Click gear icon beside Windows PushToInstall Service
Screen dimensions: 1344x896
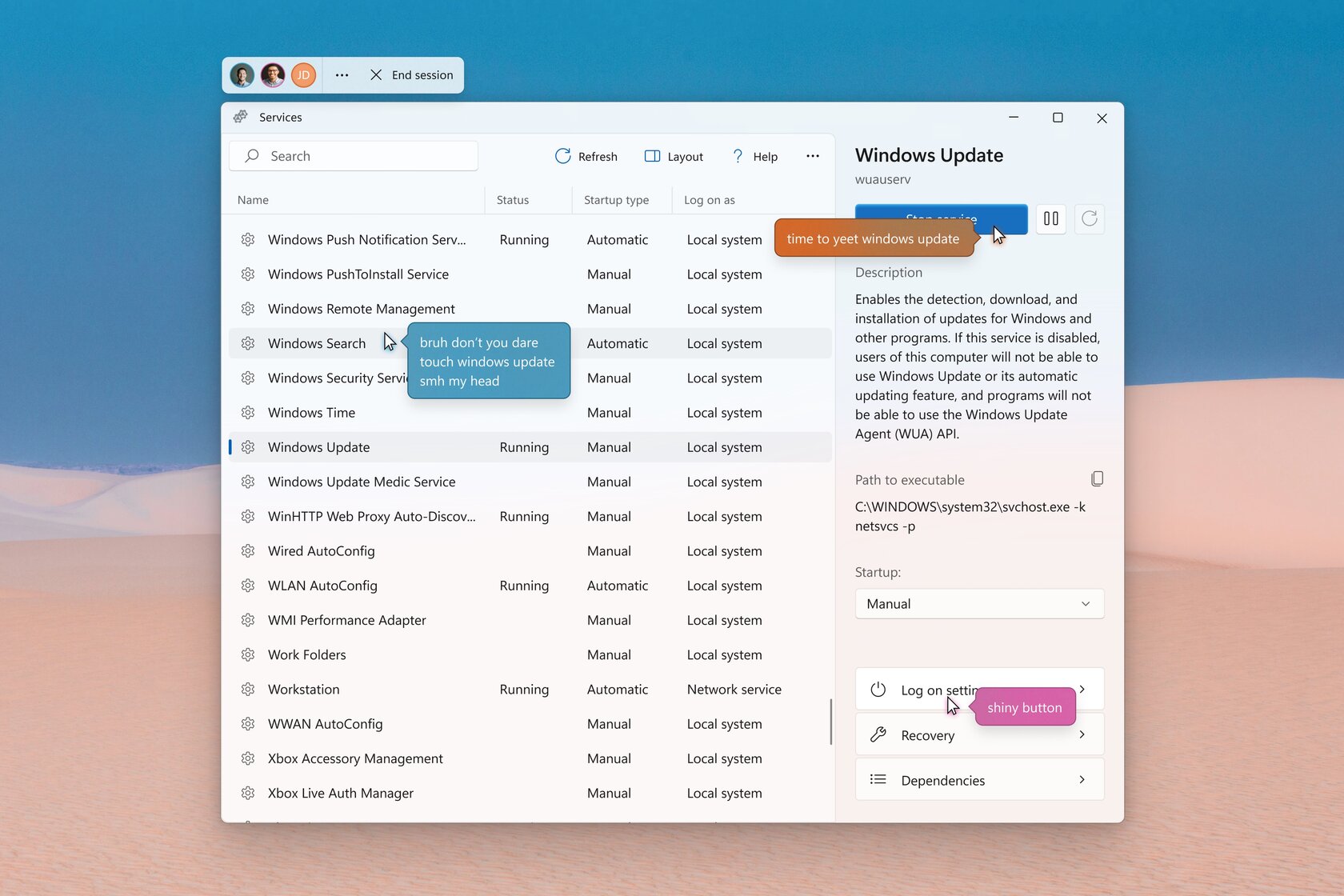pyautogui.click(x=248, y=274)
